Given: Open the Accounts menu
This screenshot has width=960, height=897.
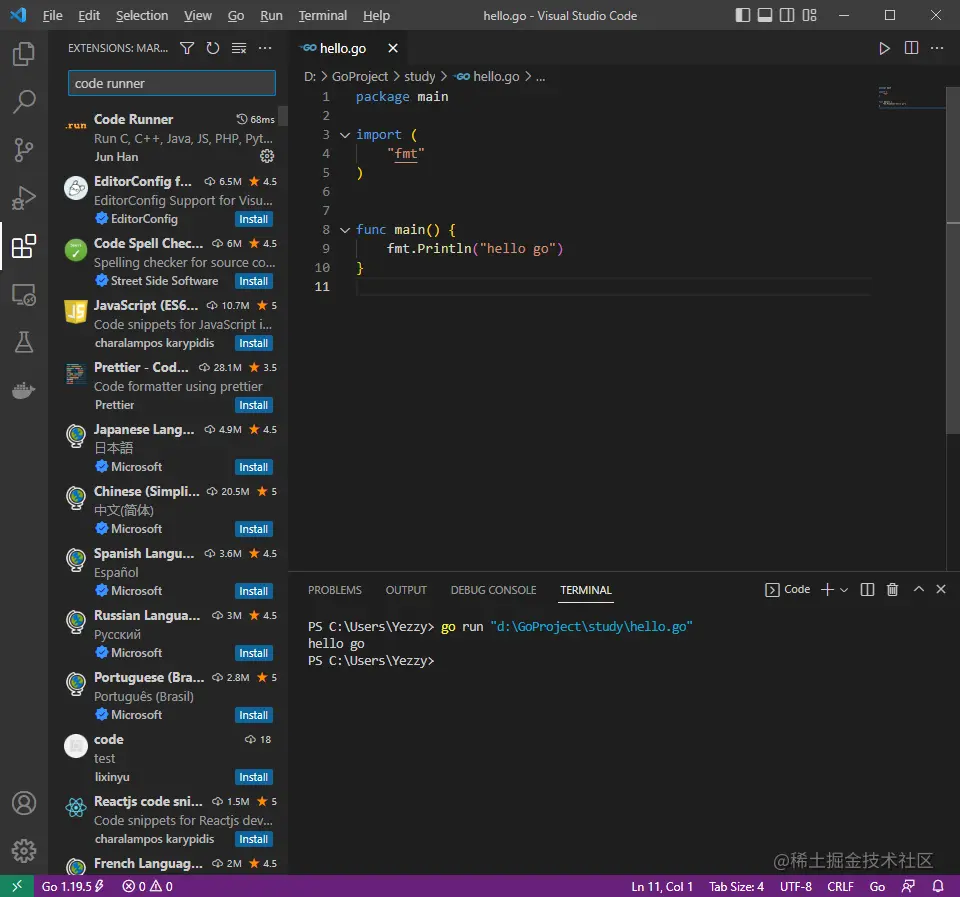Looking at the screenshot, I should (24, 803).
